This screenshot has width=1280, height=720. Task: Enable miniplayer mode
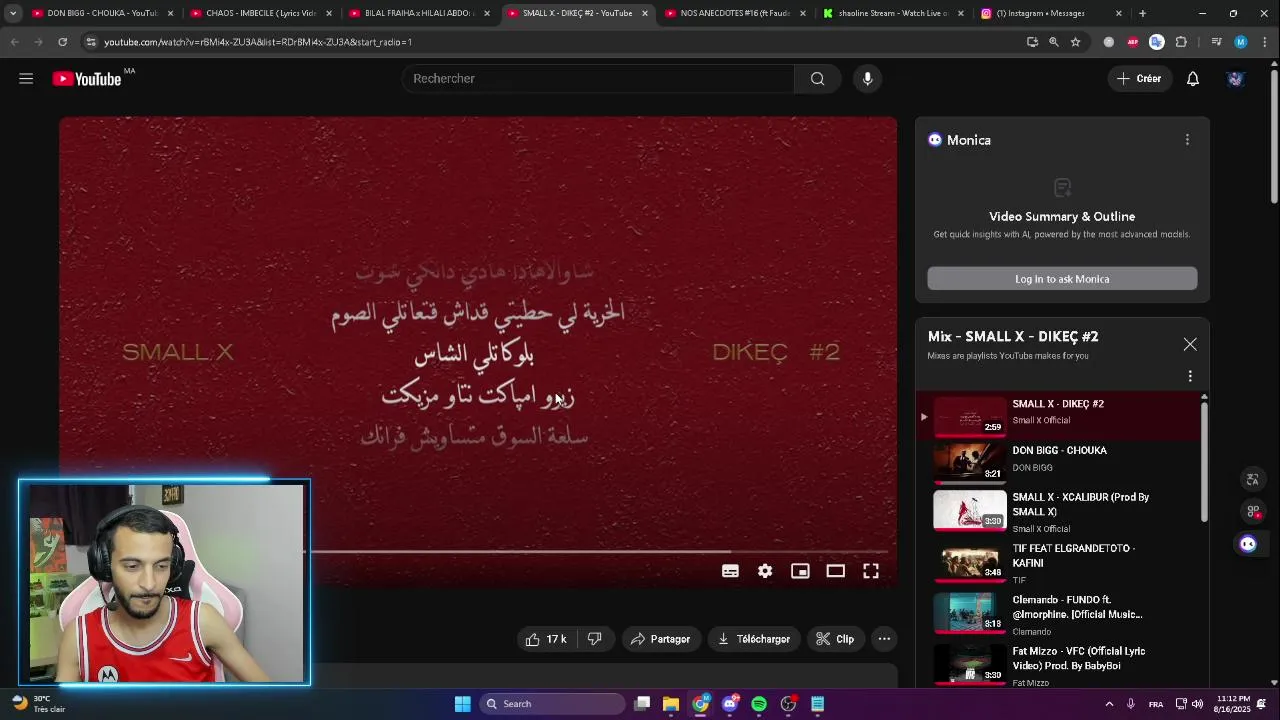[x=800, y=571]
